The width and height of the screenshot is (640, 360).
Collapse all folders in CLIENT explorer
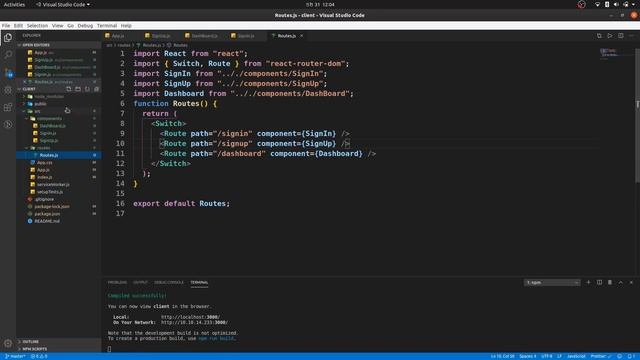(x=96, y=89)
